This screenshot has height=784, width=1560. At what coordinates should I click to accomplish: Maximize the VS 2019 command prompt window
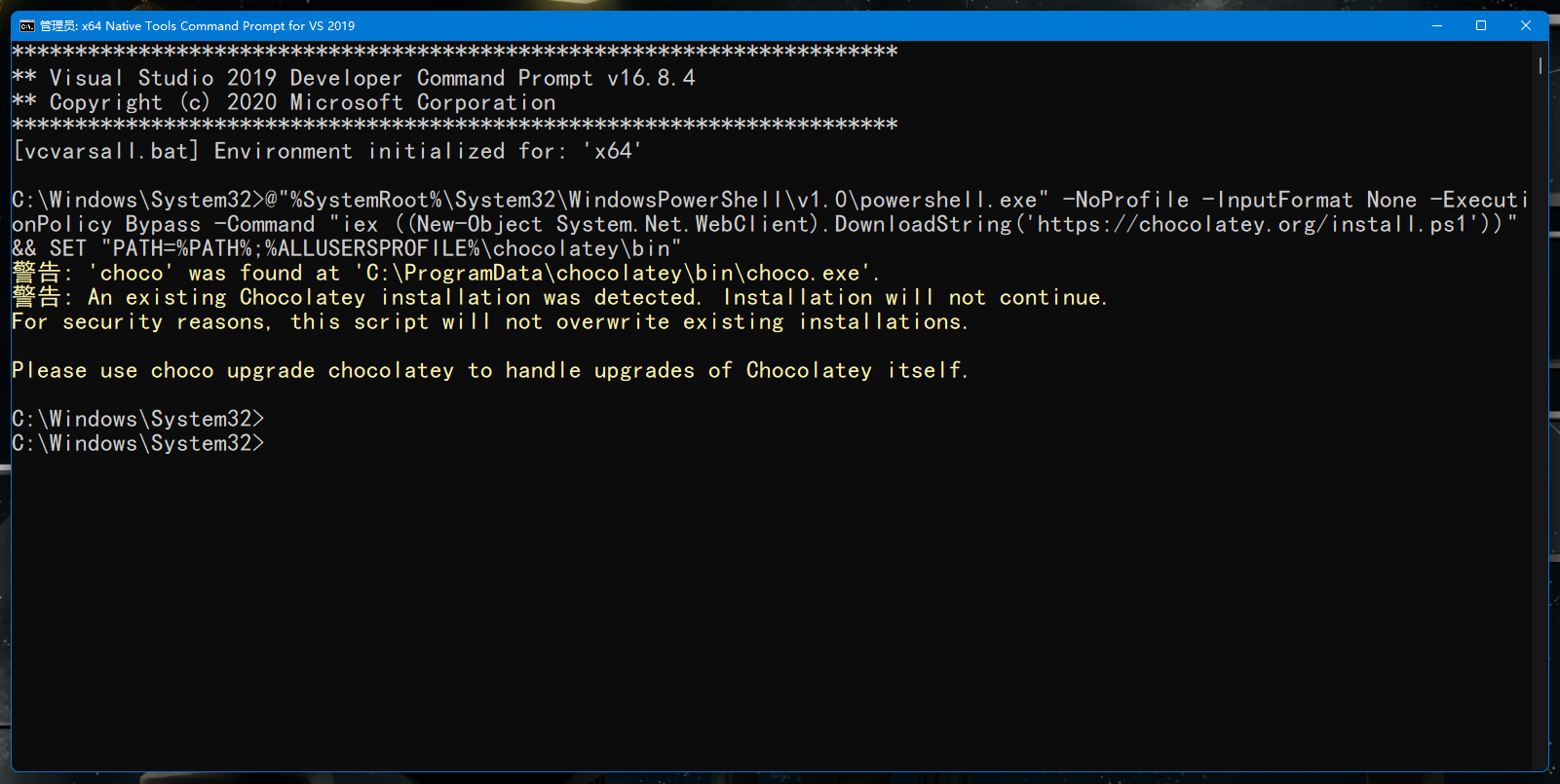[x=1481, y=26]
